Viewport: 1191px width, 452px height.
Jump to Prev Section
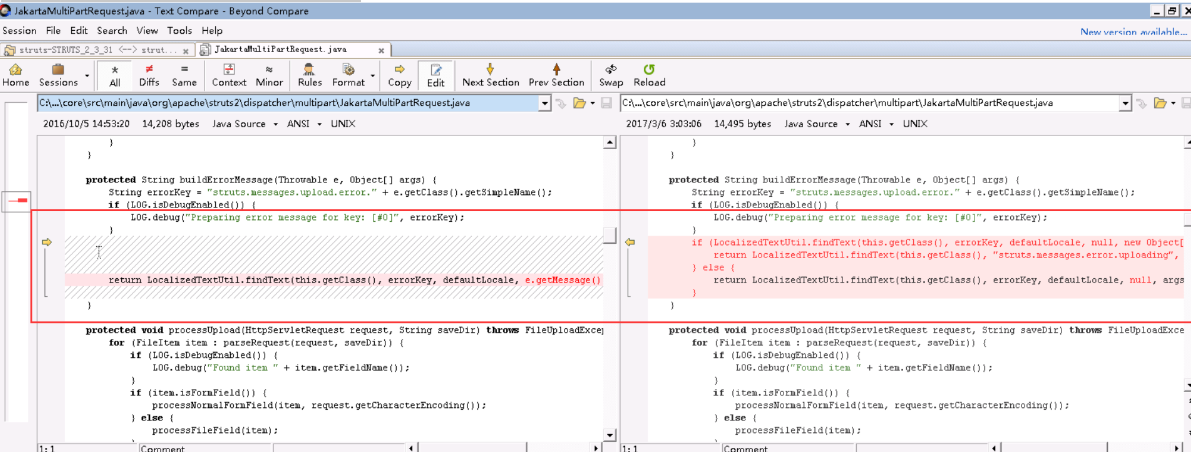tap(556, 75)
